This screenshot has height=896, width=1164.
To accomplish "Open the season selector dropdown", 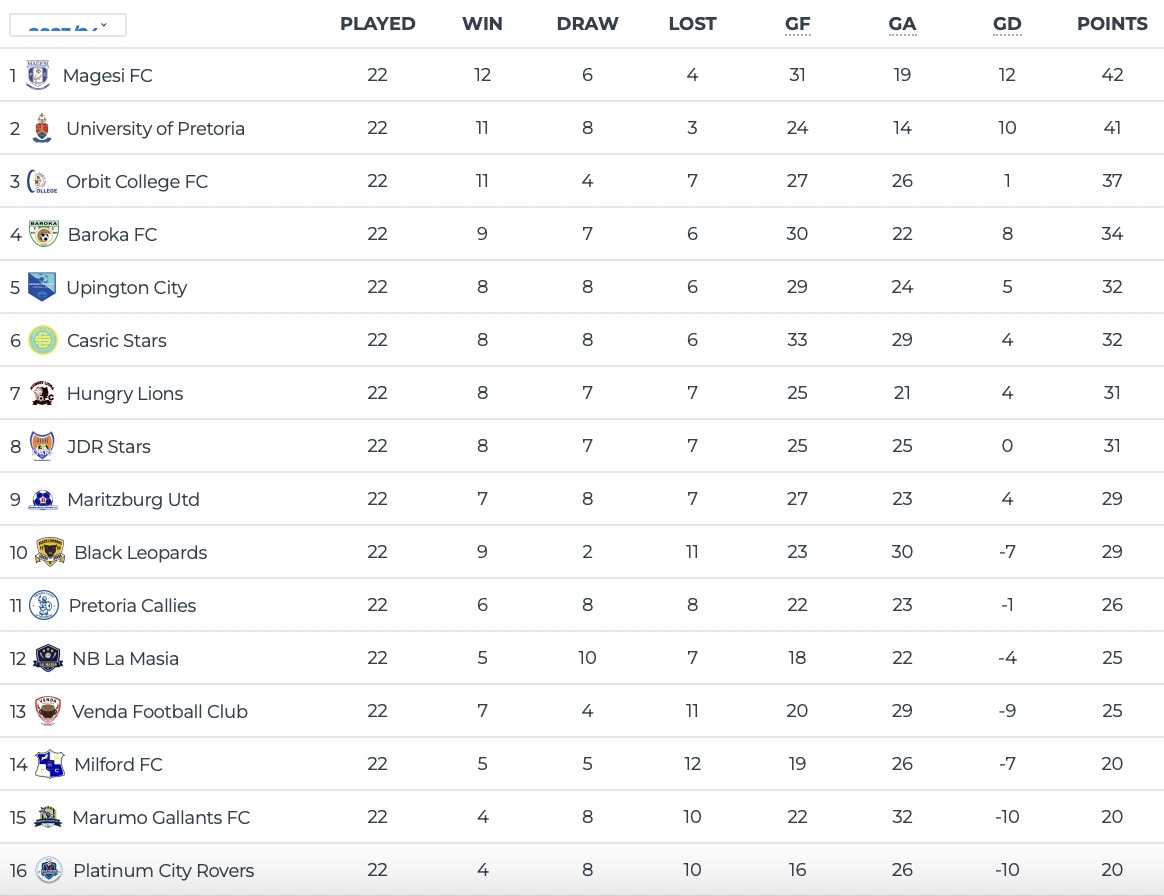I will click(x=68, y=26).
